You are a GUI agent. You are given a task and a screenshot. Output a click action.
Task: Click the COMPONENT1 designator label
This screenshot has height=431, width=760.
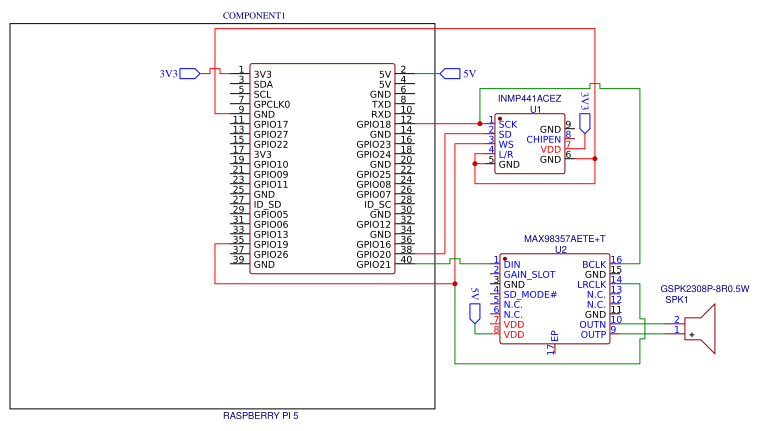[254, 16]
